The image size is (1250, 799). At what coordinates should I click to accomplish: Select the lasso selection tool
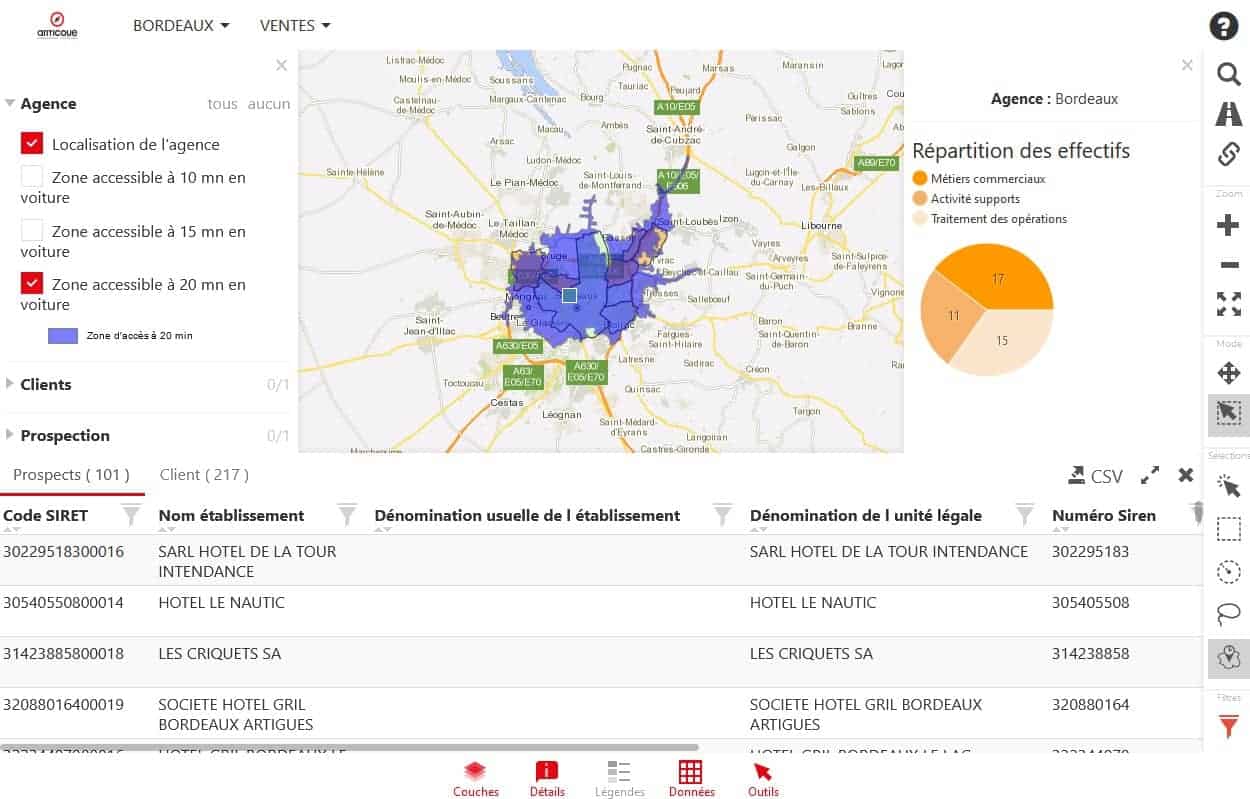coord(1228,613)
